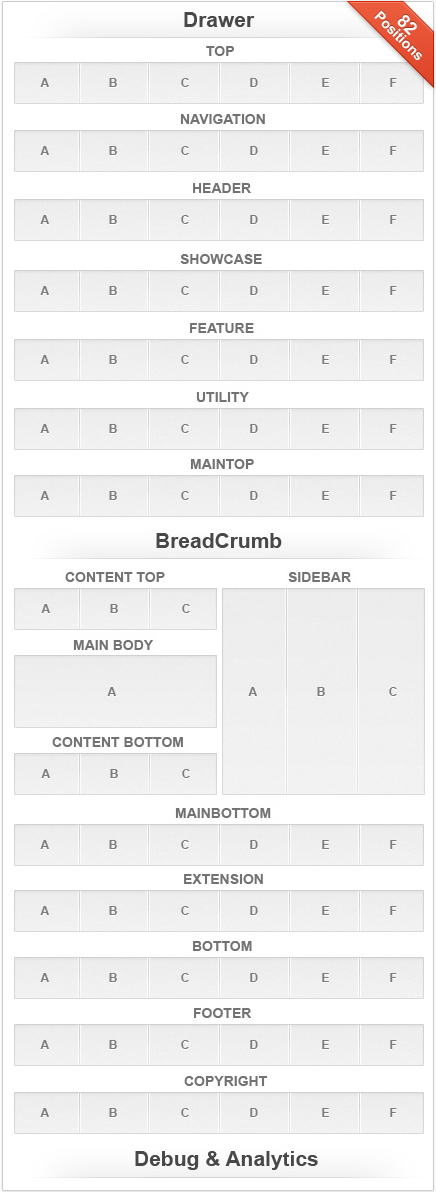Select position B under CONTENT TOP
This screenshot has width=436, height=1192.
tap(114, 609)
